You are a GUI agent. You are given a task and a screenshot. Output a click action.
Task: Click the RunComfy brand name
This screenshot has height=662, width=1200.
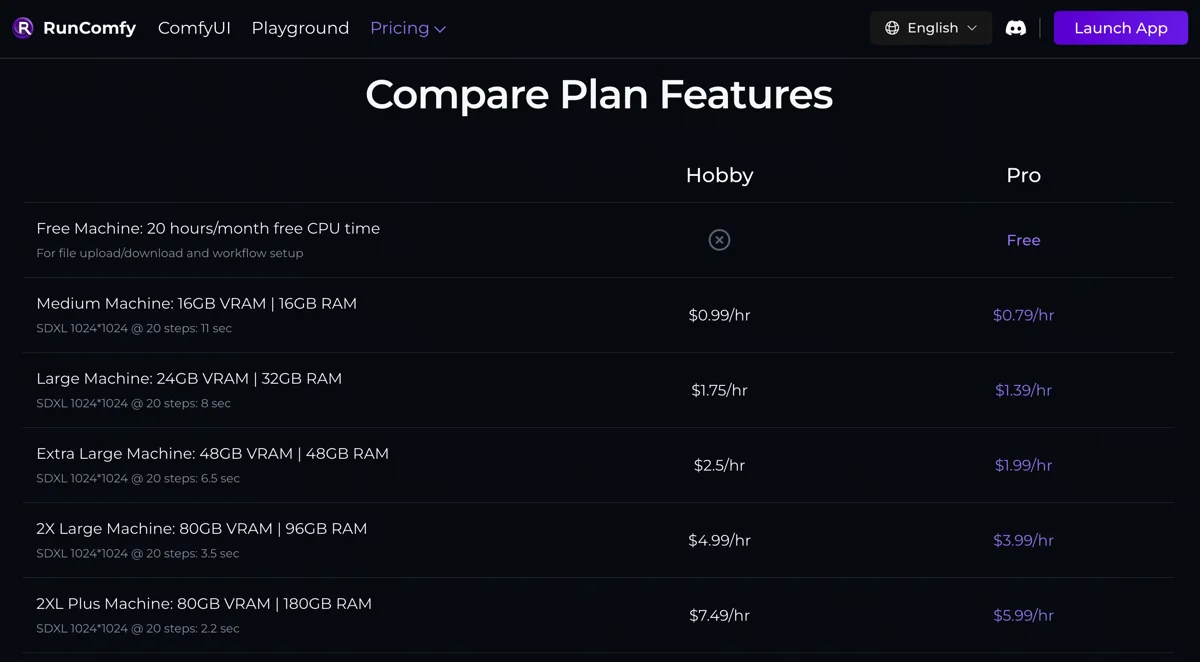pyautogui.click(x=89, y=28)
